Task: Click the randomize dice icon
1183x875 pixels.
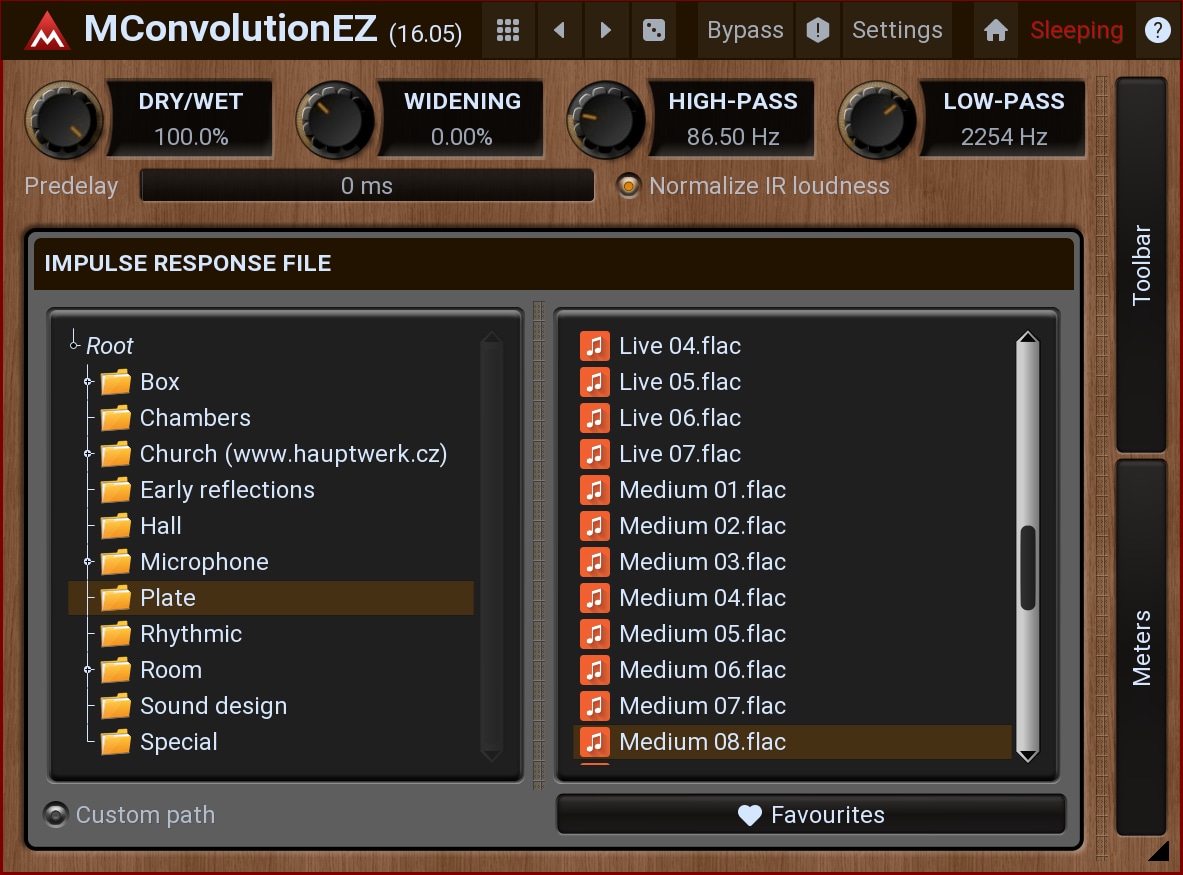Action: click(653, 30)
